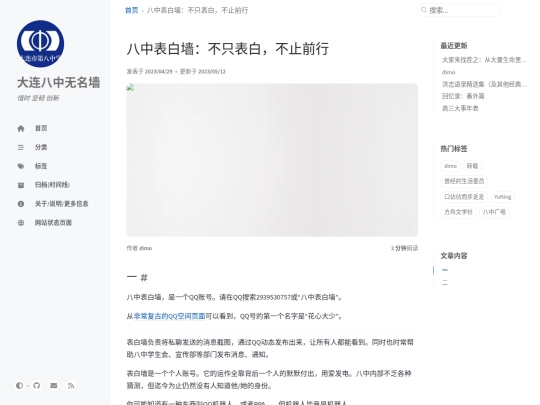540x405 pixels.
Task: Click the # anchor beside heading 一
Action: (144, 278)
